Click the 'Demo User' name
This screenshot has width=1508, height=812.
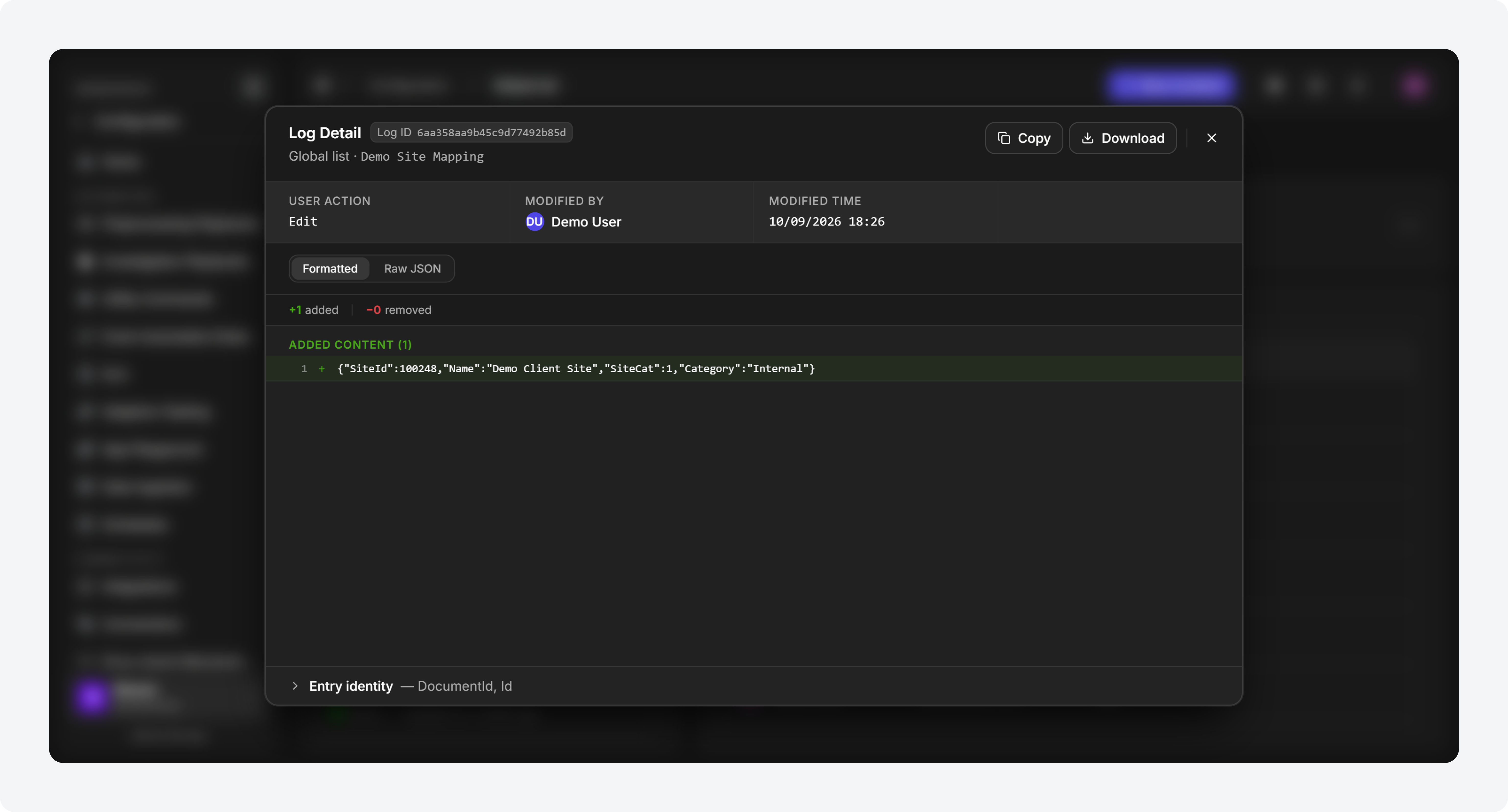tap(586, 222)
